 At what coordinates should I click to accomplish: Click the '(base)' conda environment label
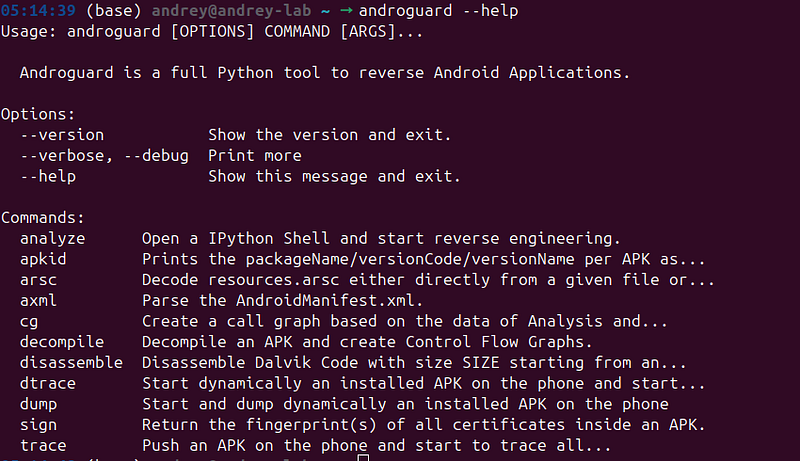tap(113, 11)
